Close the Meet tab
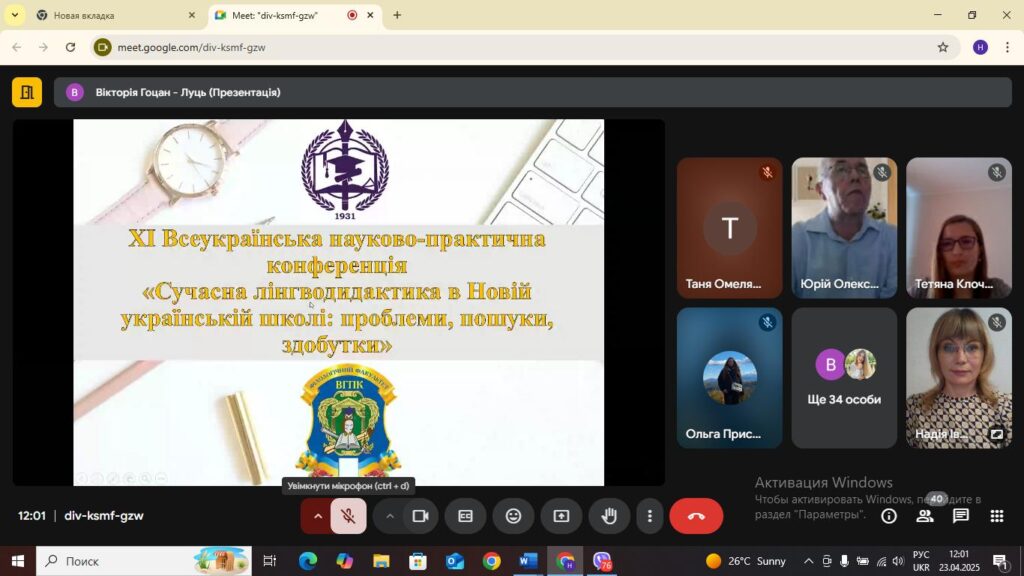 (370, 15)
